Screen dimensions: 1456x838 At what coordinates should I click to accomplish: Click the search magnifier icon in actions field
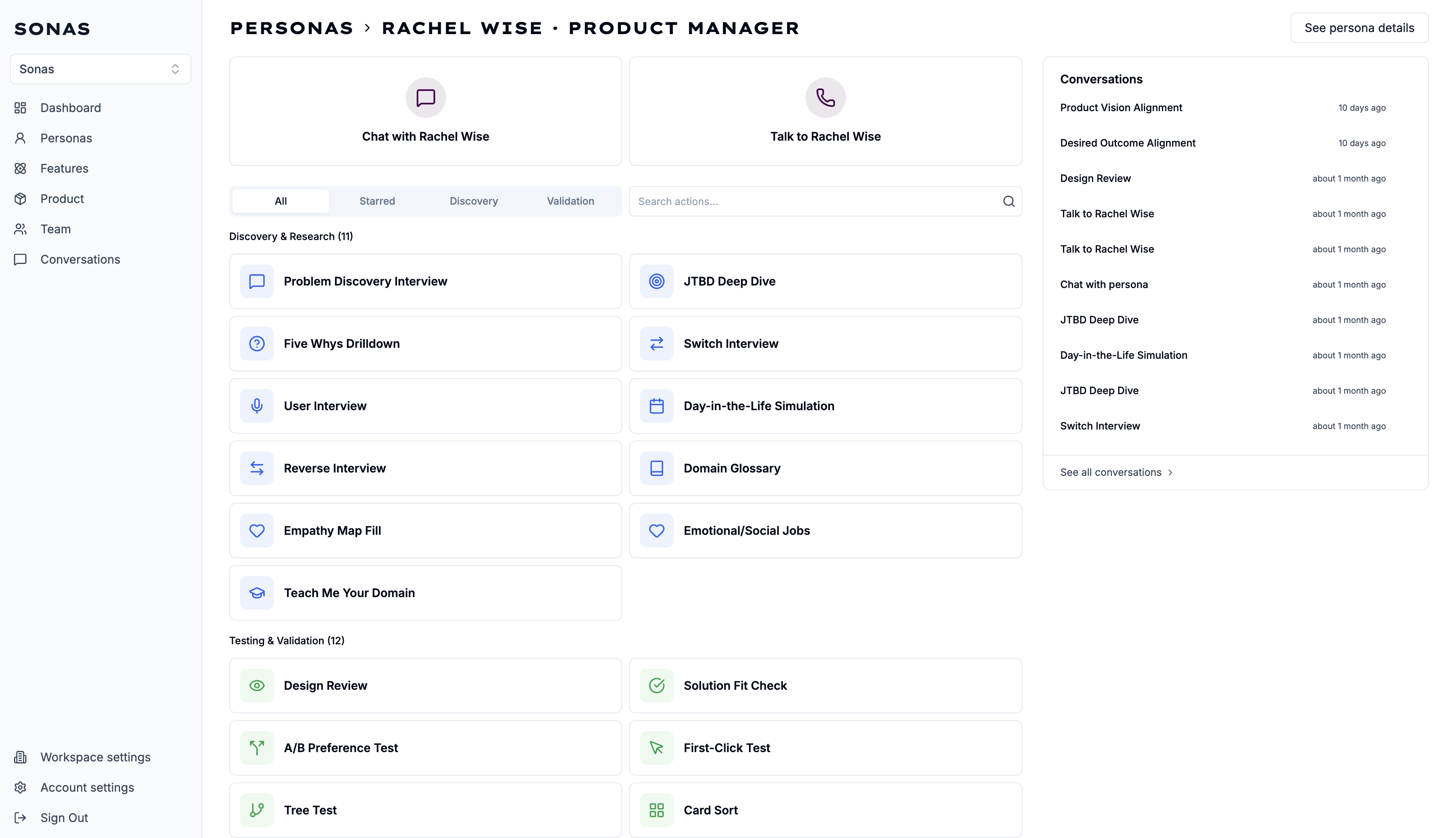tap(1009, 201)
